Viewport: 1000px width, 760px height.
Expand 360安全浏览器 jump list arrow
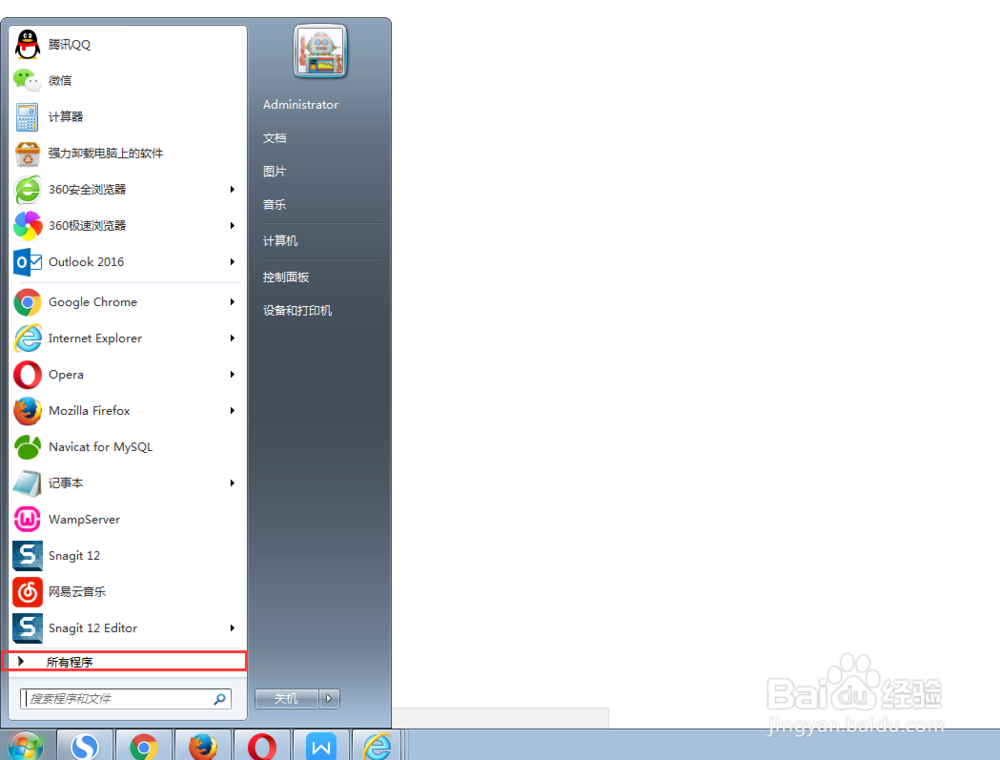tap(233, 189)
